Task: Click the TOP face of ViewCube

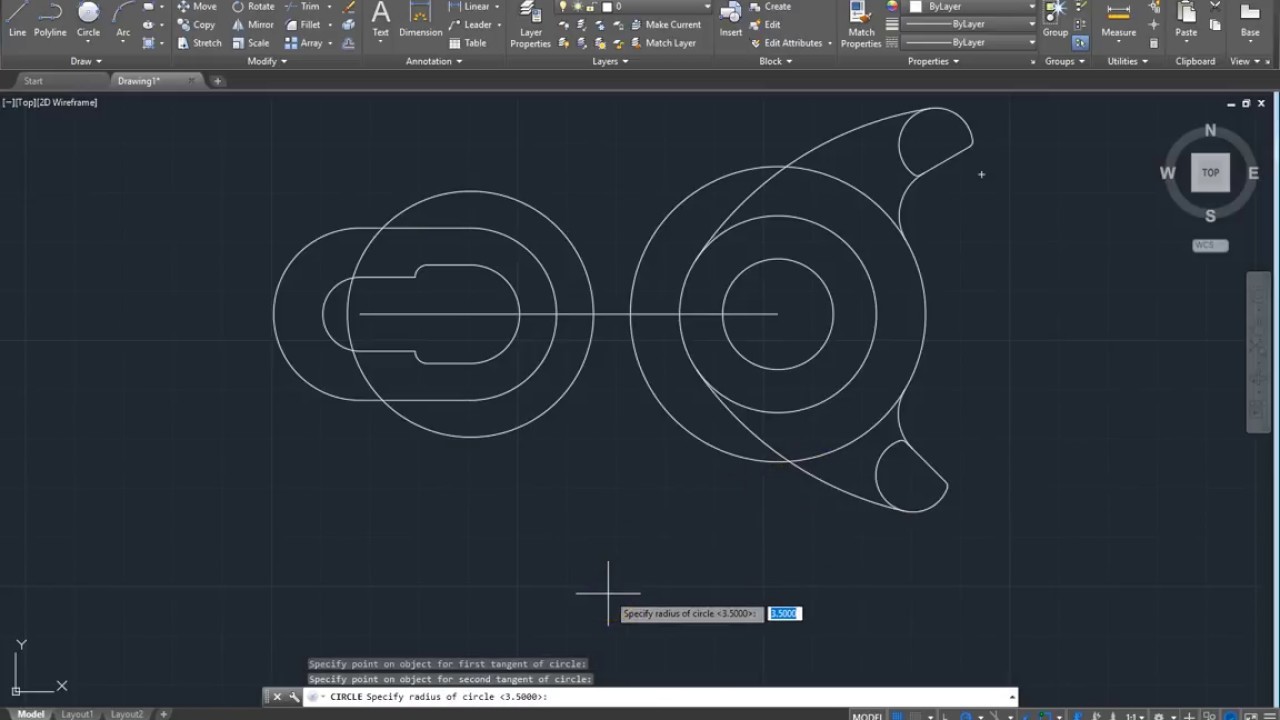Action: pyautogui.click(x=1210, y=172)
